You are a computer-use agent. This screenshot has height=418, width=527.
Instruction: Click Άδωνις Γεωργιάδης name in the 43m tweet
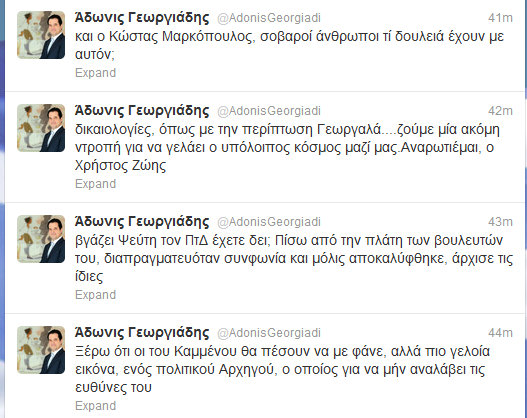click(x=142, y=221)
